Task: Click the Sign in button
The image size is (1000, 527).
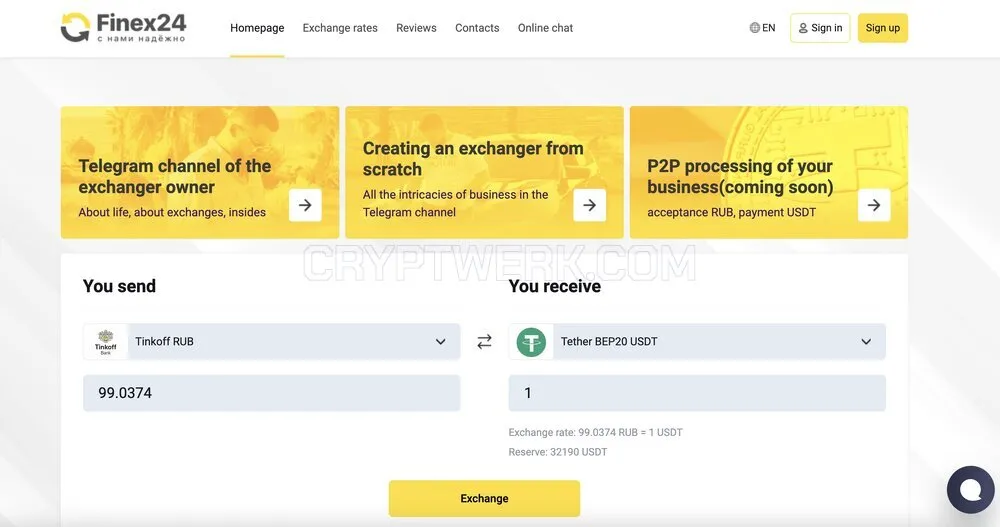Action: 820,28
